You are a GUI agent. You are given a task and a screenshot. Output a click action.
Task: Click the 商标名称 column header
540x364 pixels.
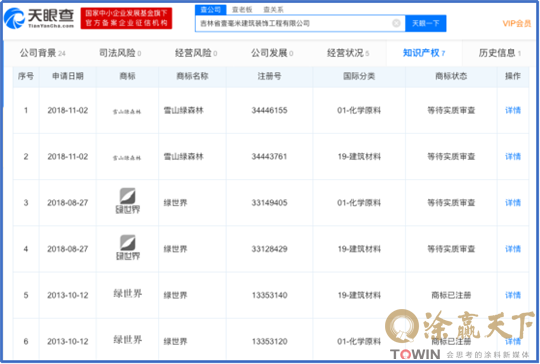pos(192,76)
